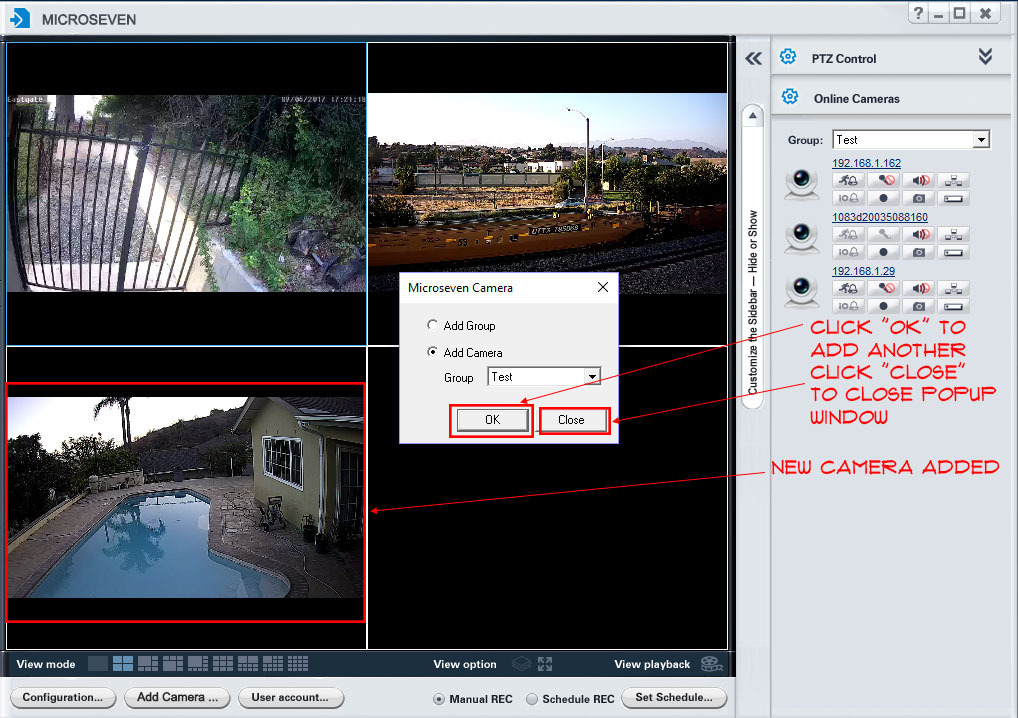The height and width of the screenshot is (718, 1018).
Task: Select the gate camera video pane
Action: pyautogui.click(x=186, y=193)
